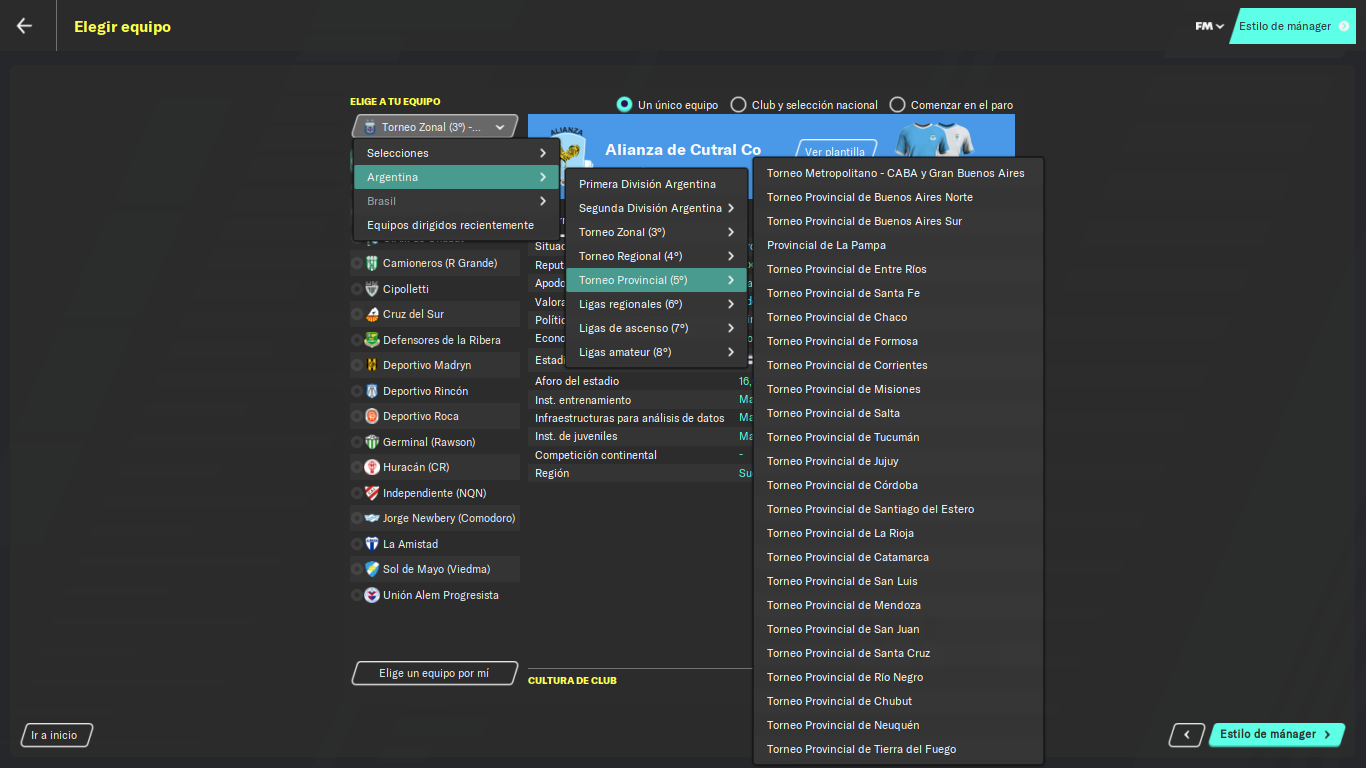Select Torneo Provincial de Santa Fe

point(898,293)
